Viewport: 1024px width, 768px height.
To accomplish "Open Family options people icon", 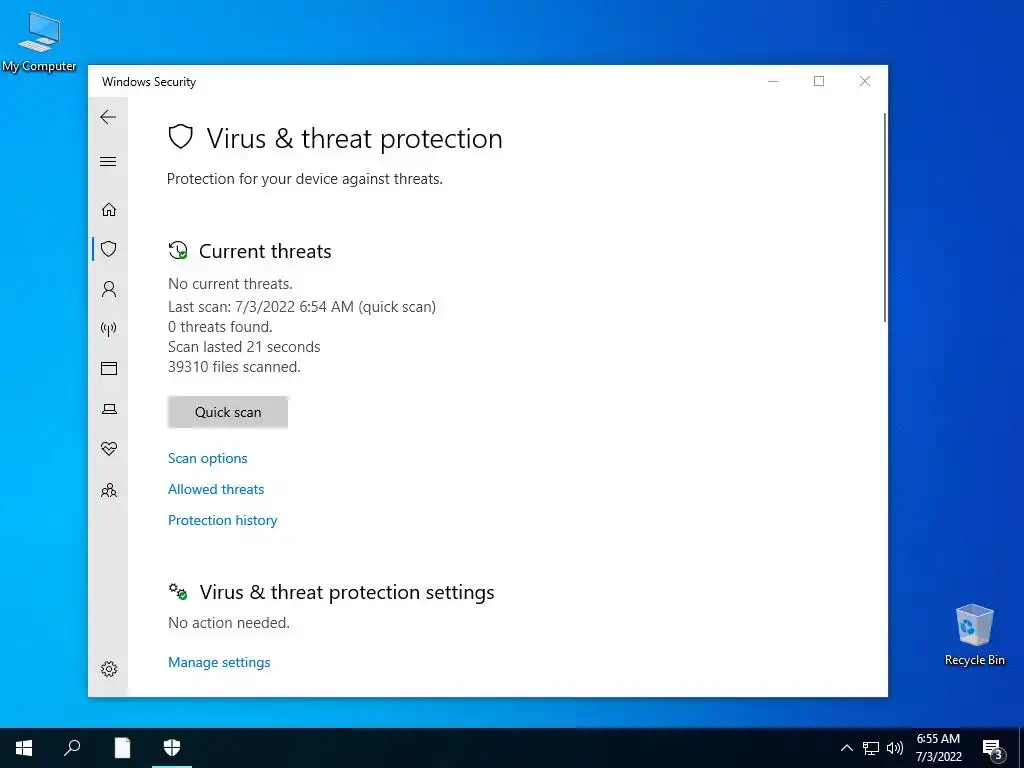I will (x=109, y=490).
